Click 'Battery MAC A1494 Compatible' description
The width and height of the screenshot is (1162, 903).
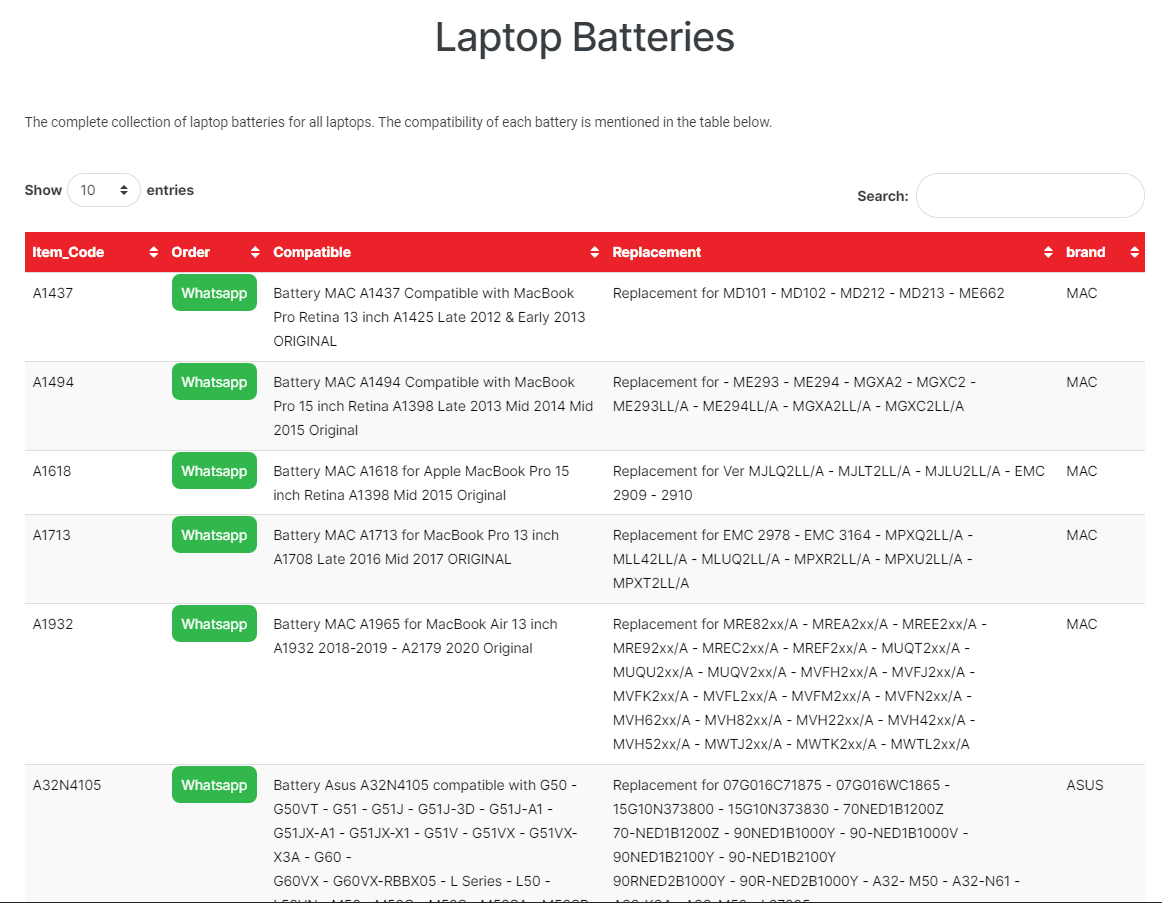click(433, 406)
